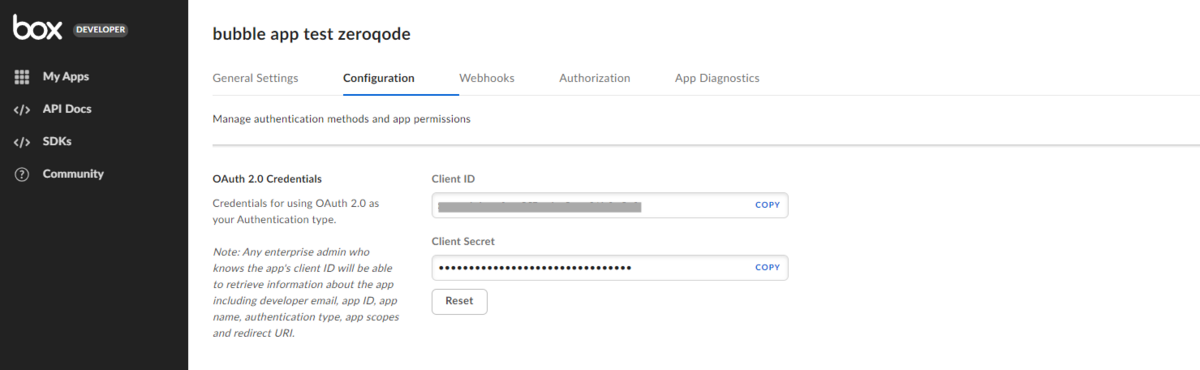Open the Community sidebar link
Image resolution: width=1200 pixels, height=370 pixels.
(73, 174)
